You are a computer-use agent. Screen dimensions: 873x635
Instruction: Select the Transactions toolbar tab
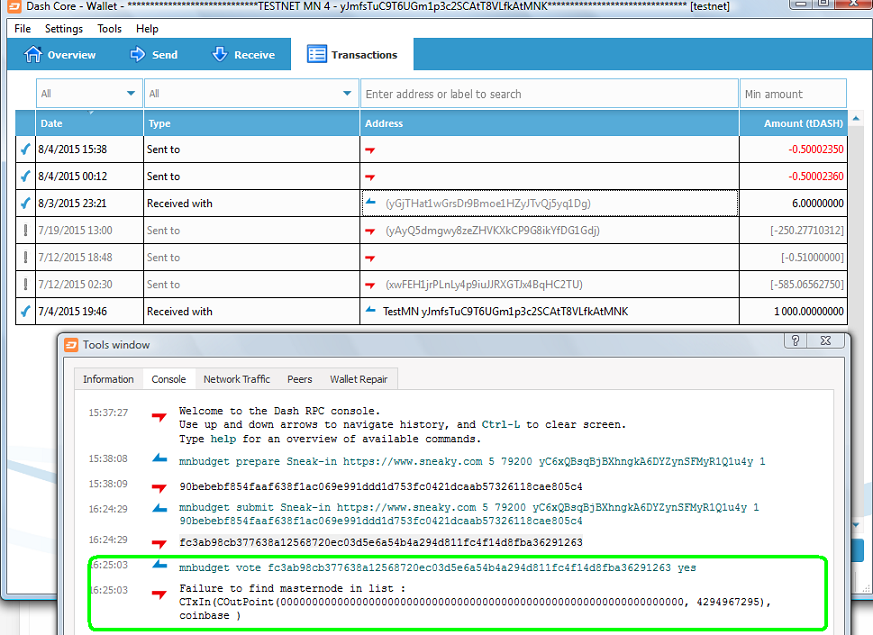352,55
